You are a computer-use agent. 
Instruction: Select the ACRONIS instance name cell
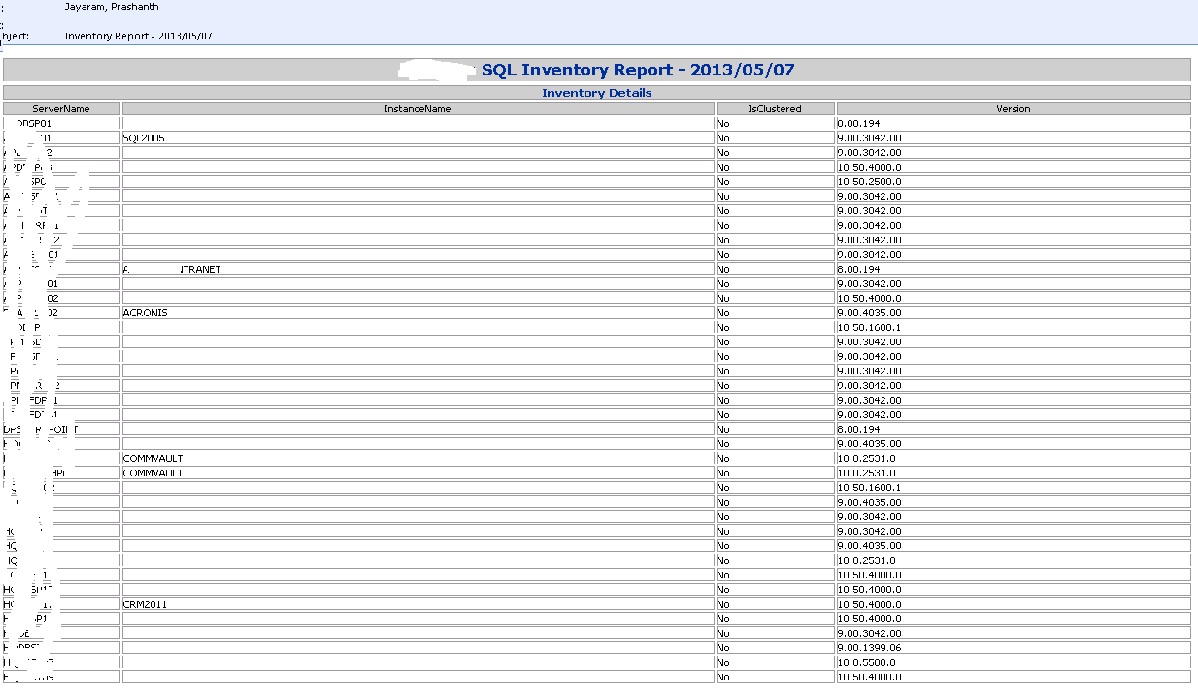145,313
